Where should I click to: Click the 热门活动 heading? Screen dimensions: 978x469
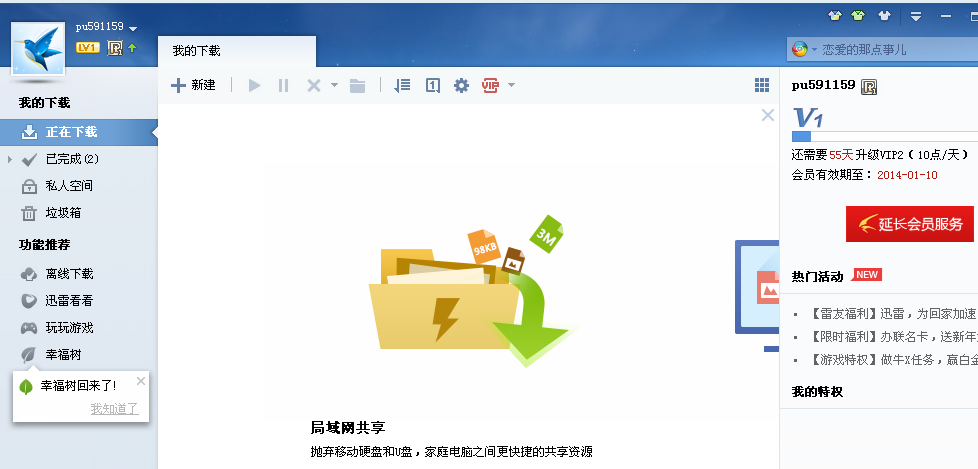(x=817, y=276)
